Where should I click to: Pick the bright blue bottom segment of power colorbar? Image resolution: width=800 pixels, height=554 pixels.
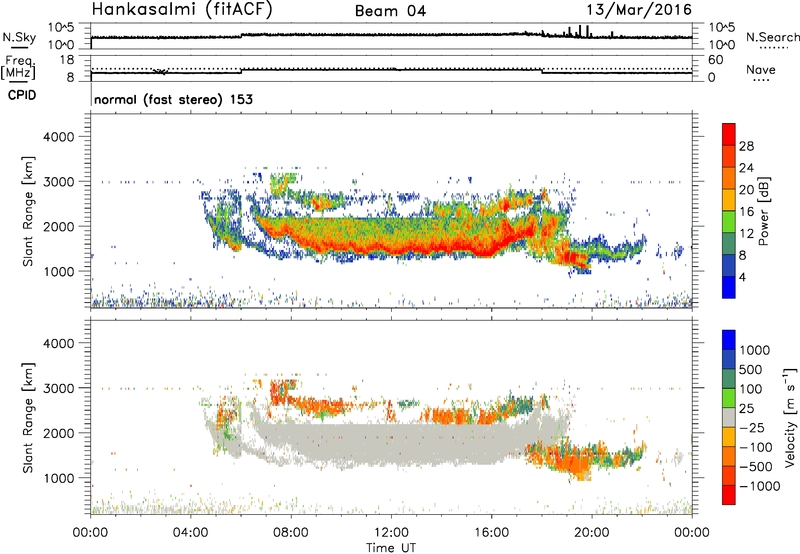pos(729,287)
